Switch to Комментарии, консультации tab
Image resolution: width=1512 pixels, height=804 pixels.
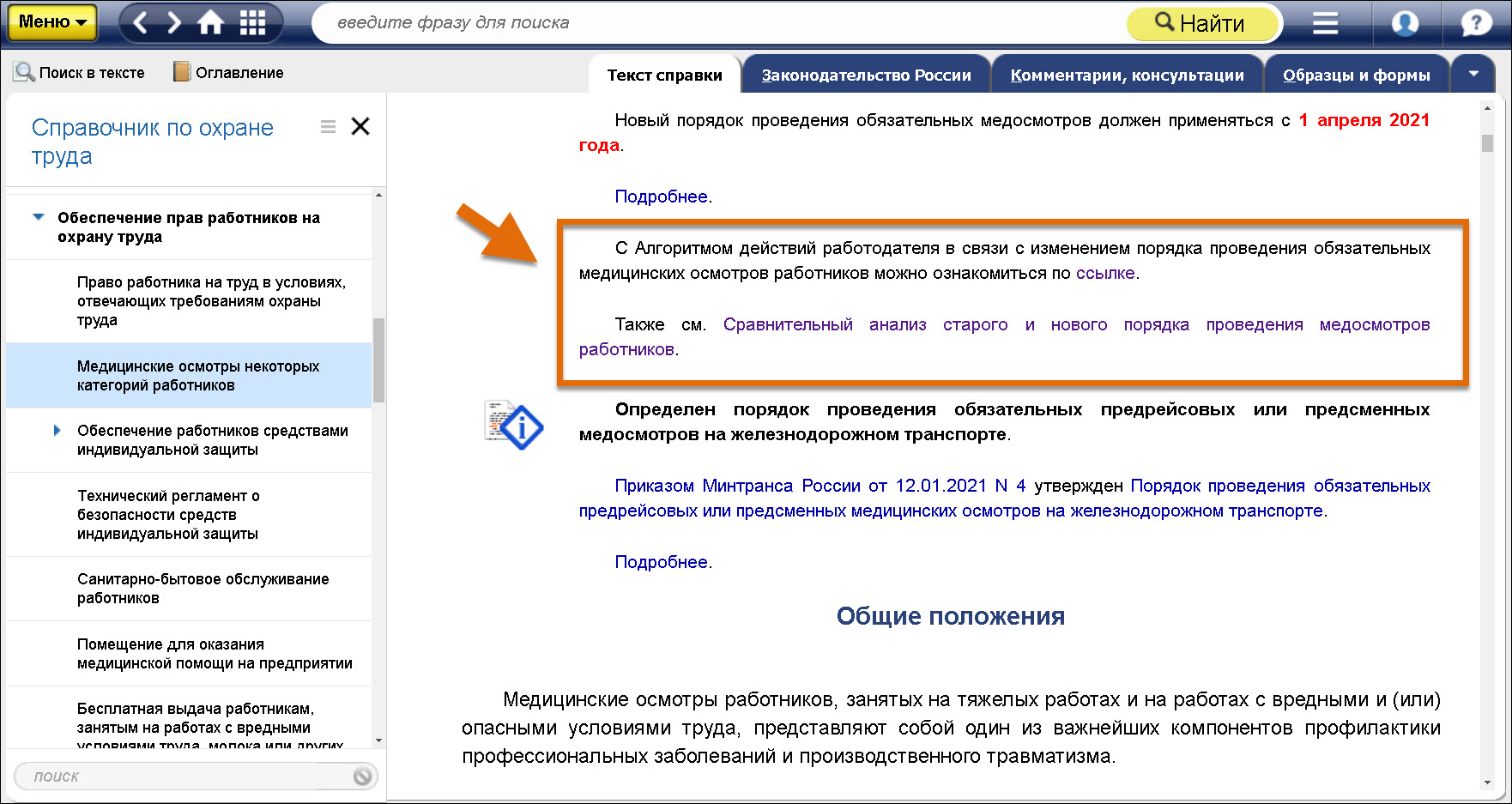point(1127,76)
